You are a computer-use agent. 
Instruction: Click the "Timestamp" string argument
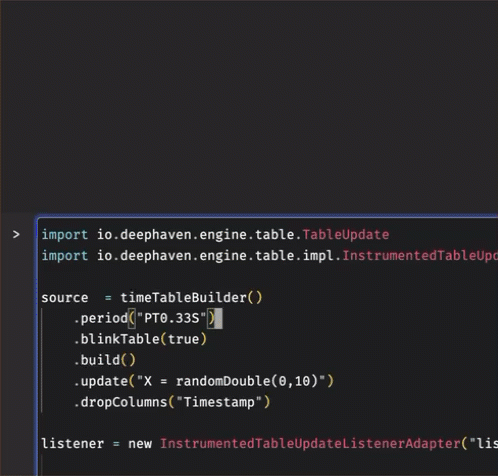point(219,402)
